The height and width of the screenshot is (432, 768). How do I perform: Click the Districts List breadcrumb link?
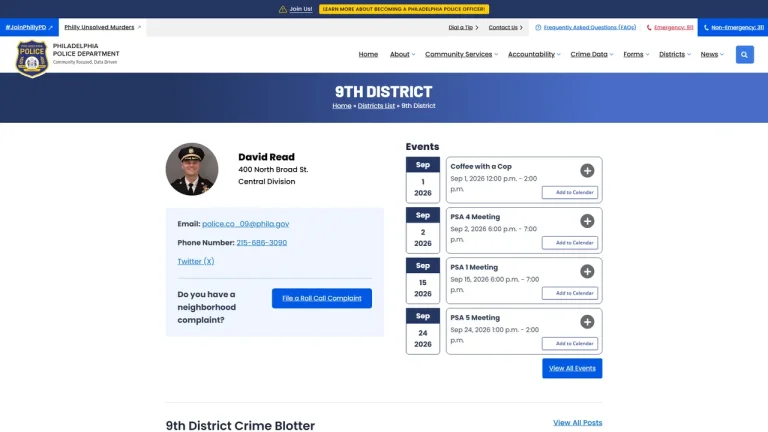pos(376,106)
